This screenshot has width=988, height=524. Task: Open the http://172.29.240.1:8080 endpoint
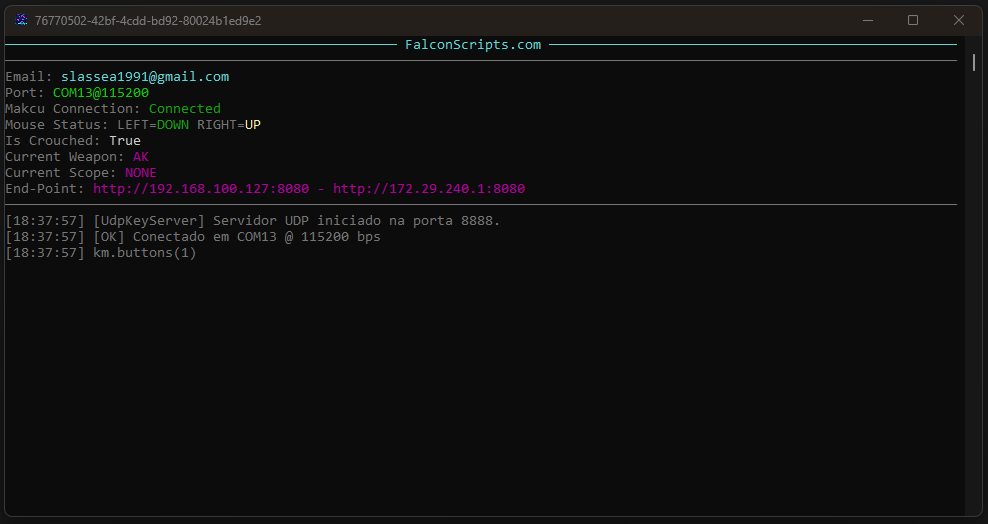(x=429, y=189)
